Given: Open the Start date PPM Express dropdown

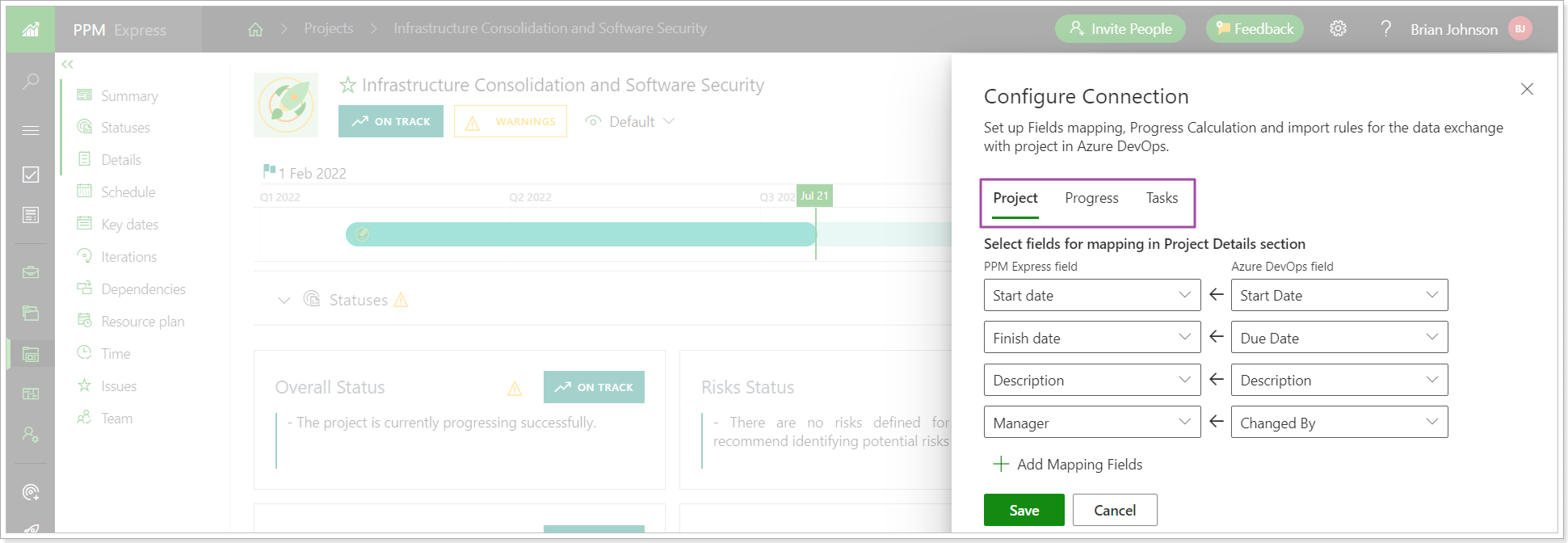Looking at the screenshot, I should pos(1092,295).
